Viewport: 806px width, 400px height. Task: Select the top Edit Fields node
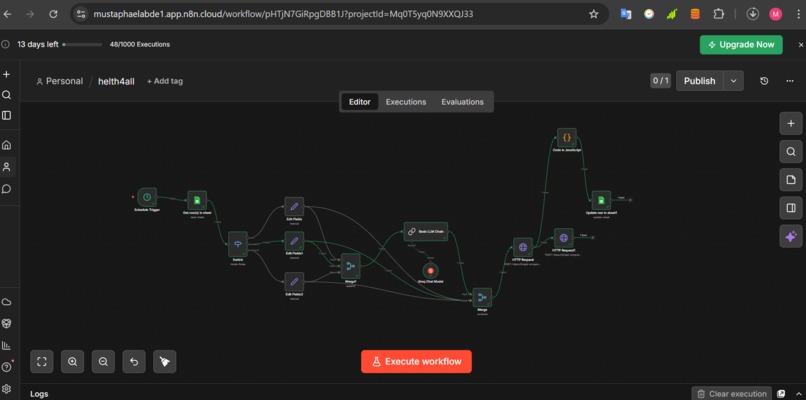click(294, 206)
